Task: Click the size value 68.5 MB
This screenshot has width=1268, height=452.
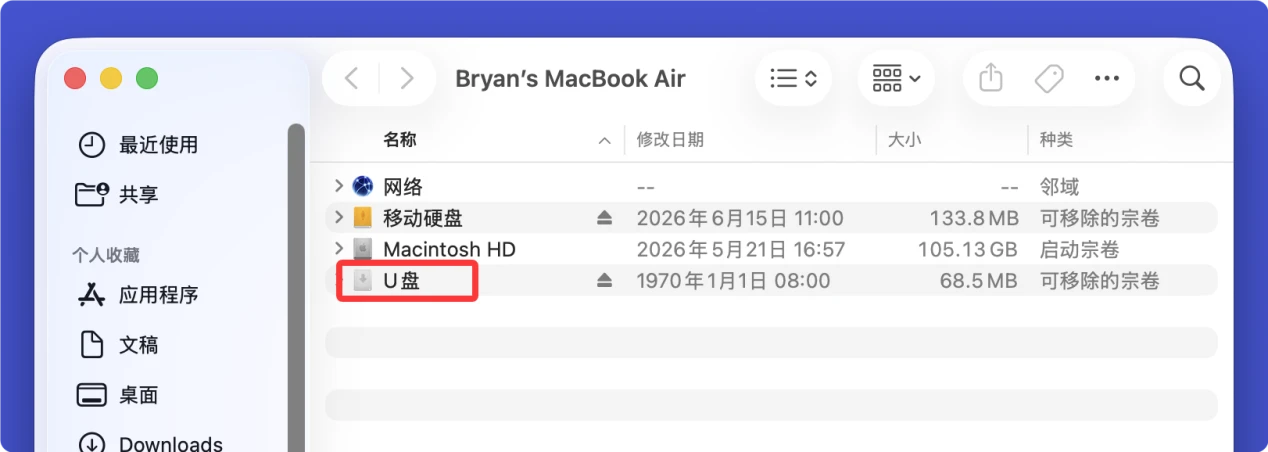Action: pyautogui.click(x=979, y=281)
